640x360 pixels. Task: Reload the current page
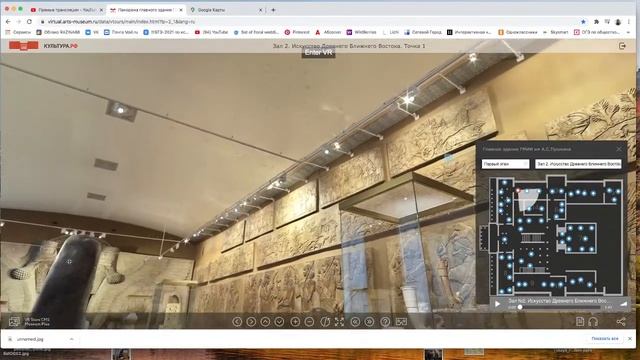pyautogui.click(x=29, y=22)
